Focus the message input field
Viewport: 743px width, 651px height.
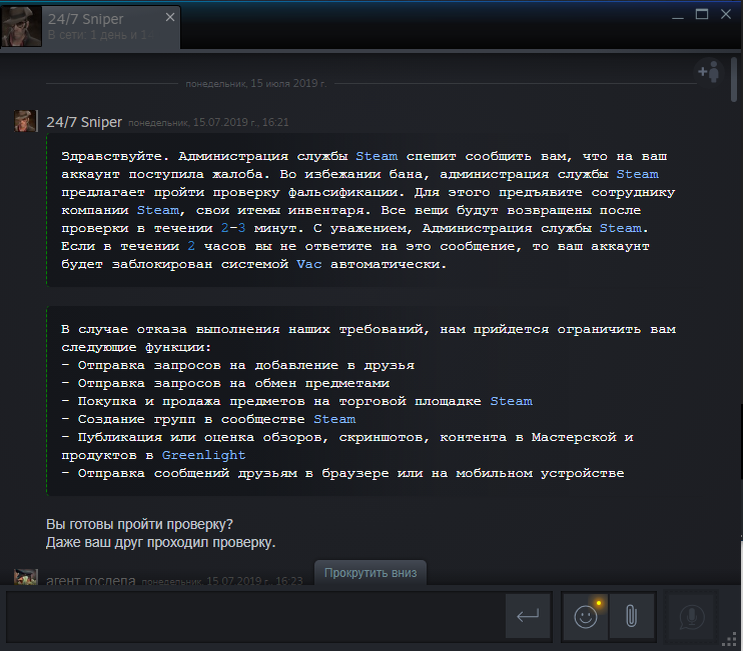tap(254, 616)
